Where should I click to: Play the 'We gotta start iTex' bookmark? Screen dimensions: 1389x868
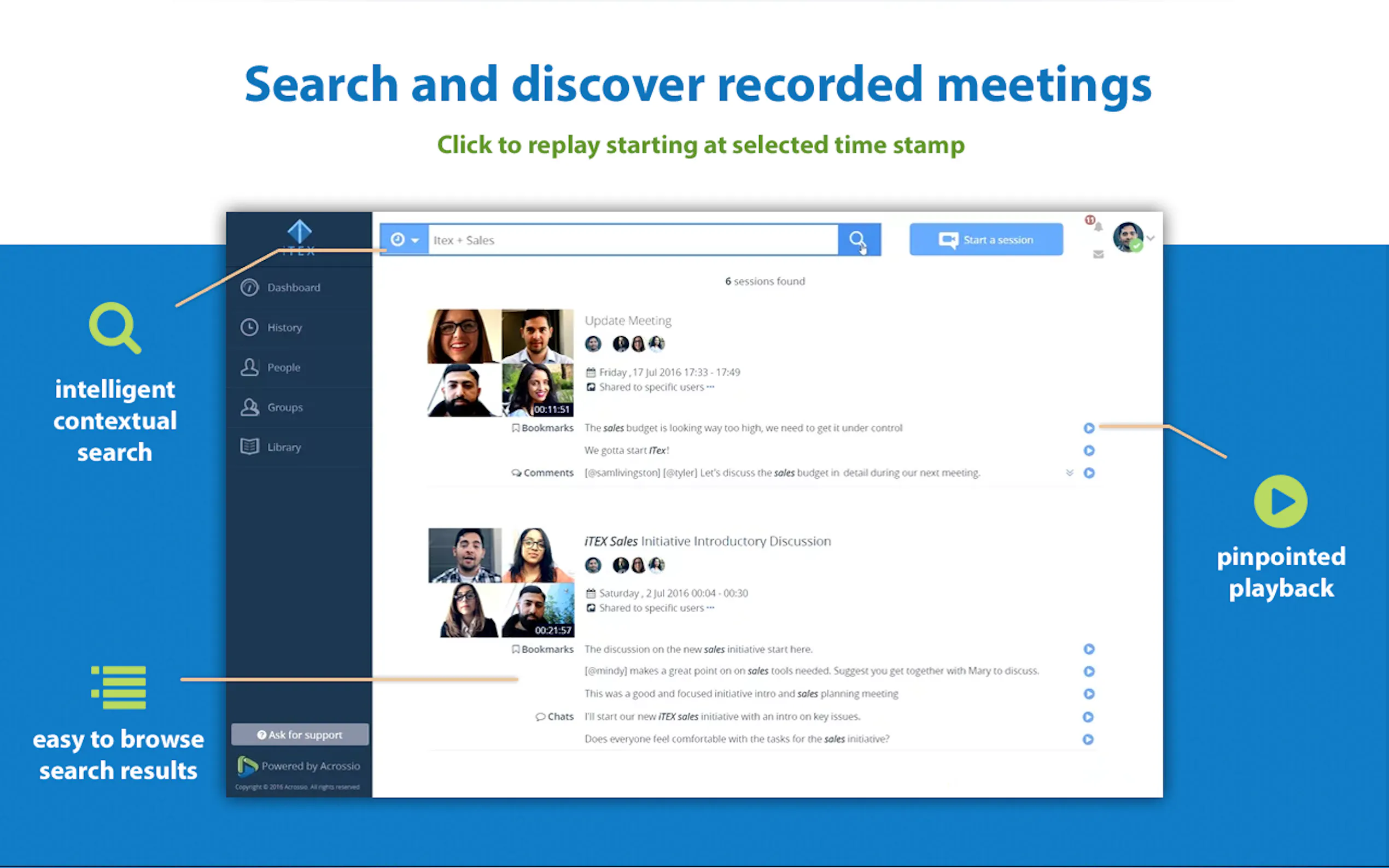pyautogui.click(x=1089, y=450)
